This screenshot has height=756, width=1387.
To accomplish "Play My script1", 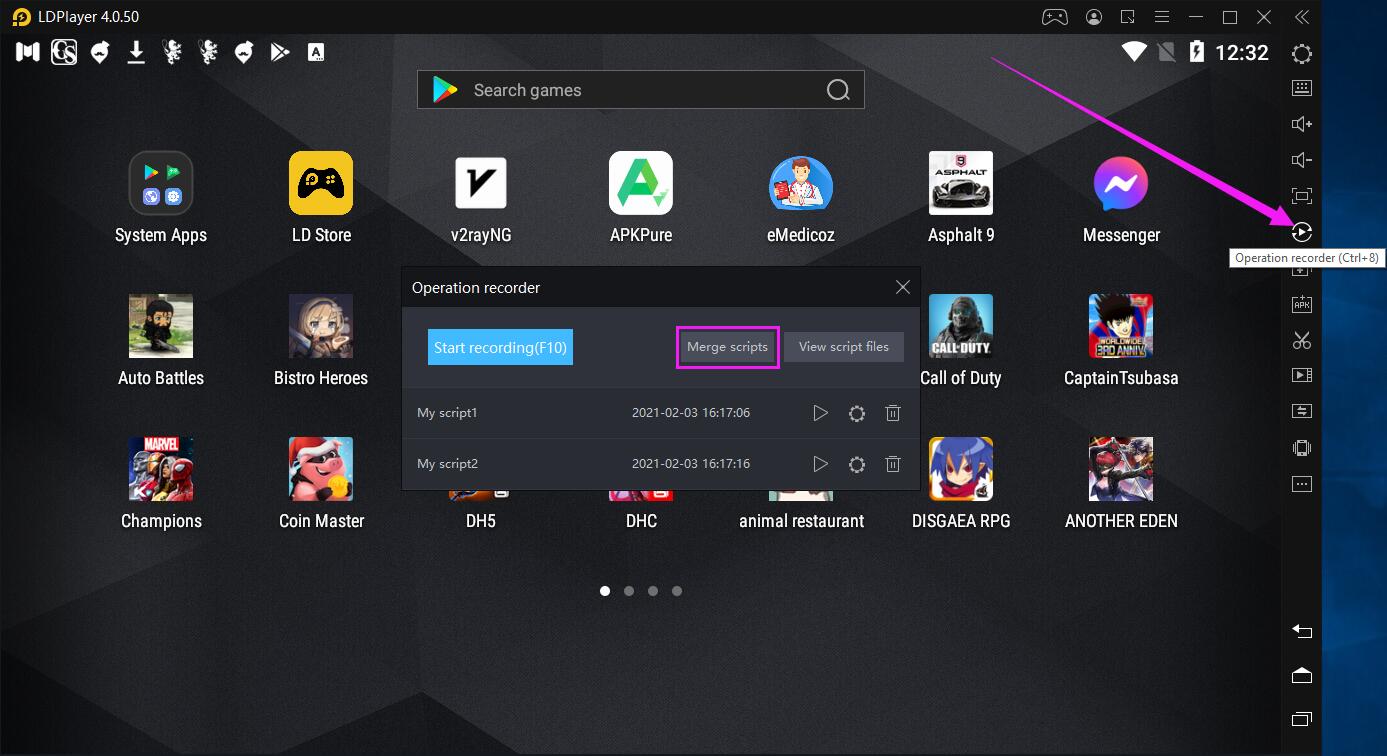I will pos(820,413).
